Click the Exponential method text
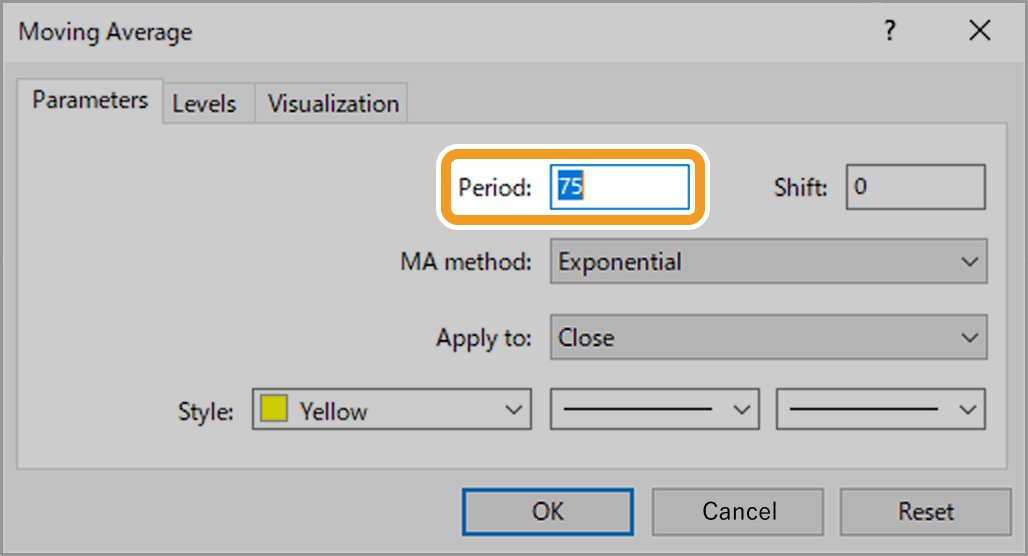 620,262
